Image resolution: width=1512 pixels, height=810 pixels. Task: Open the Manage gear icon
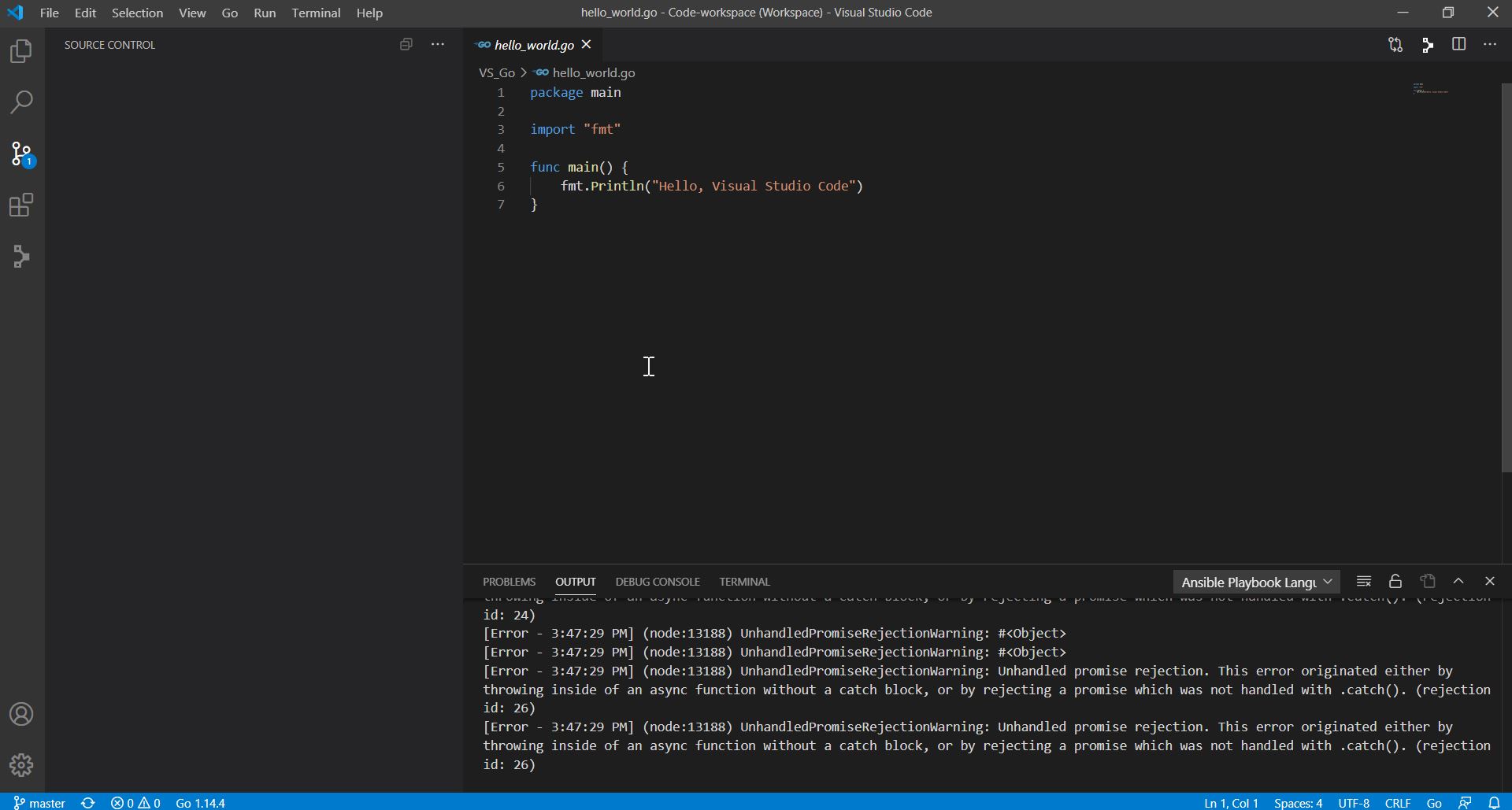pyautogui.click(x=21, y=764)
